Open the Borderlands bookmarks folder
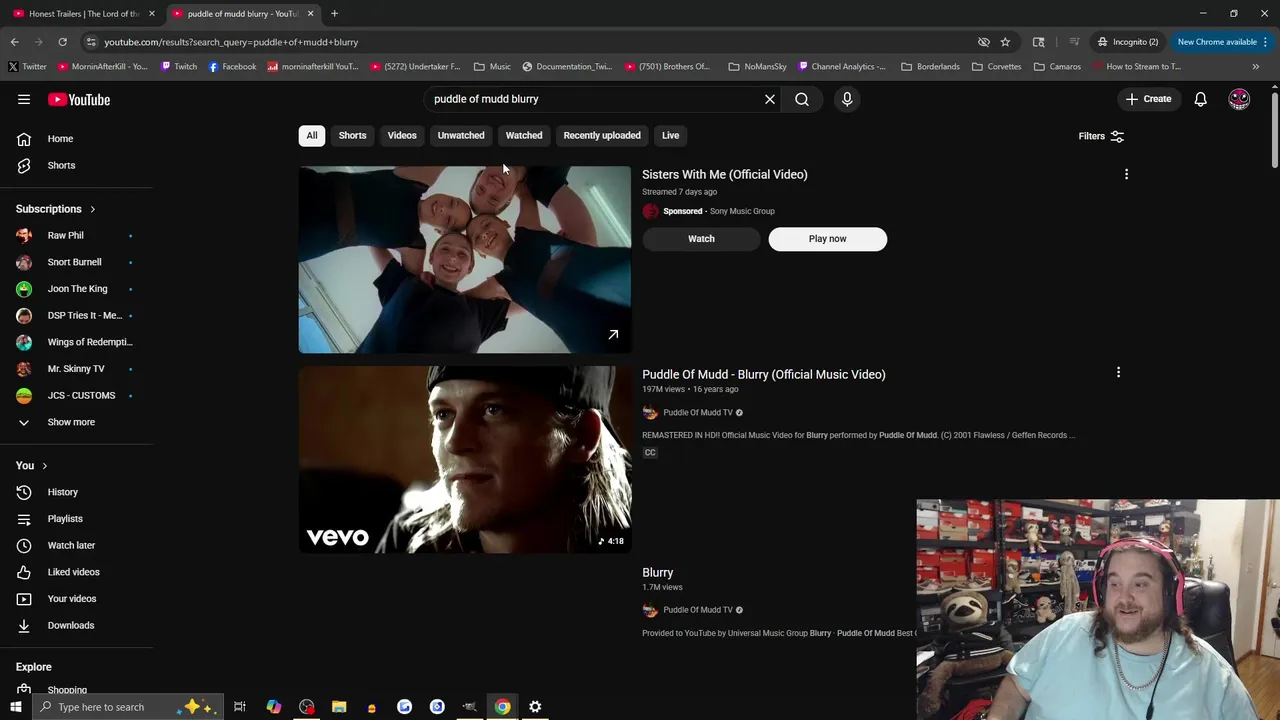 click(x=930, y=66)
